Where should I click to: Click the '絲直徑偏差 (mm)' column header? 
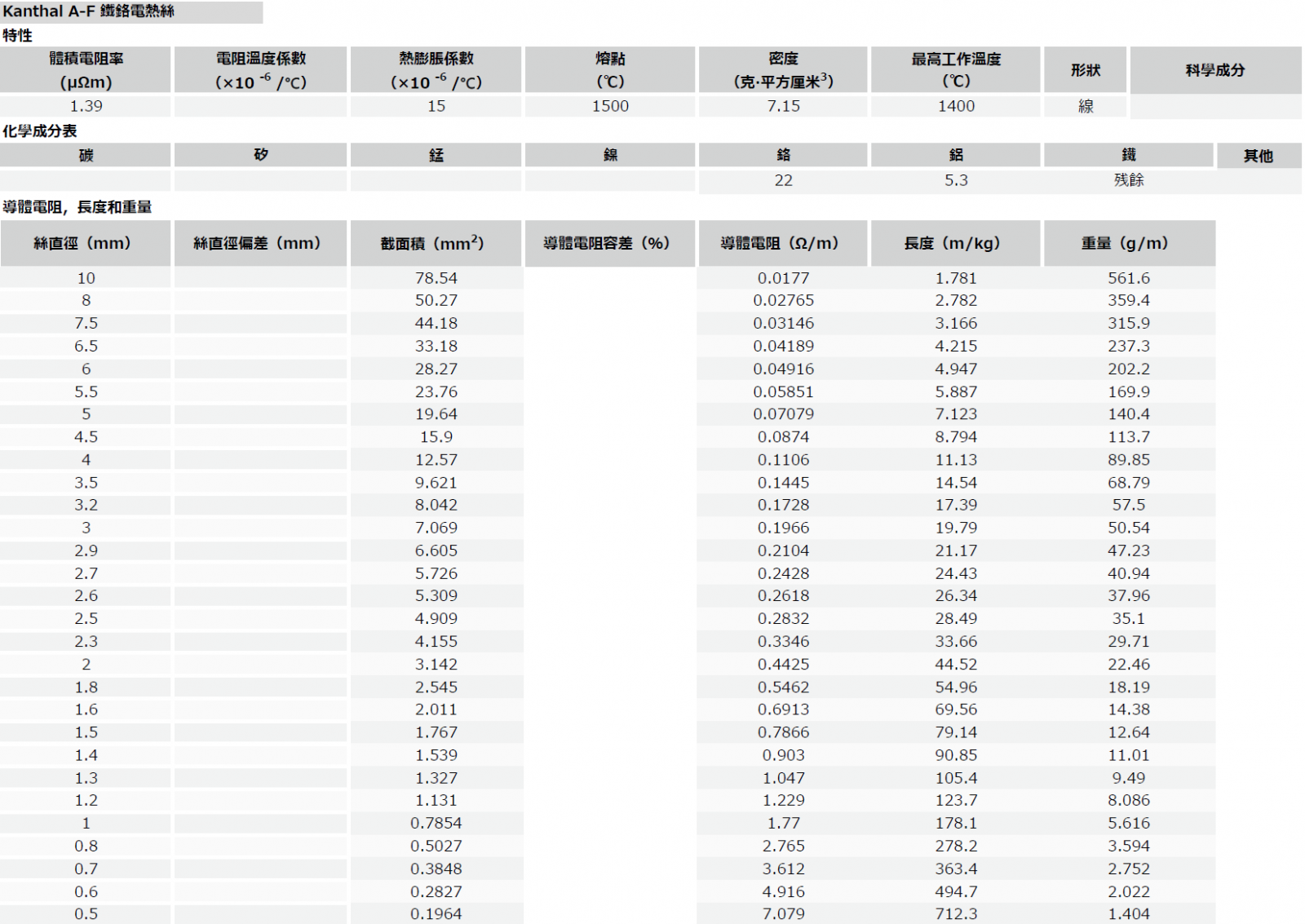click(x=261, y=243)
